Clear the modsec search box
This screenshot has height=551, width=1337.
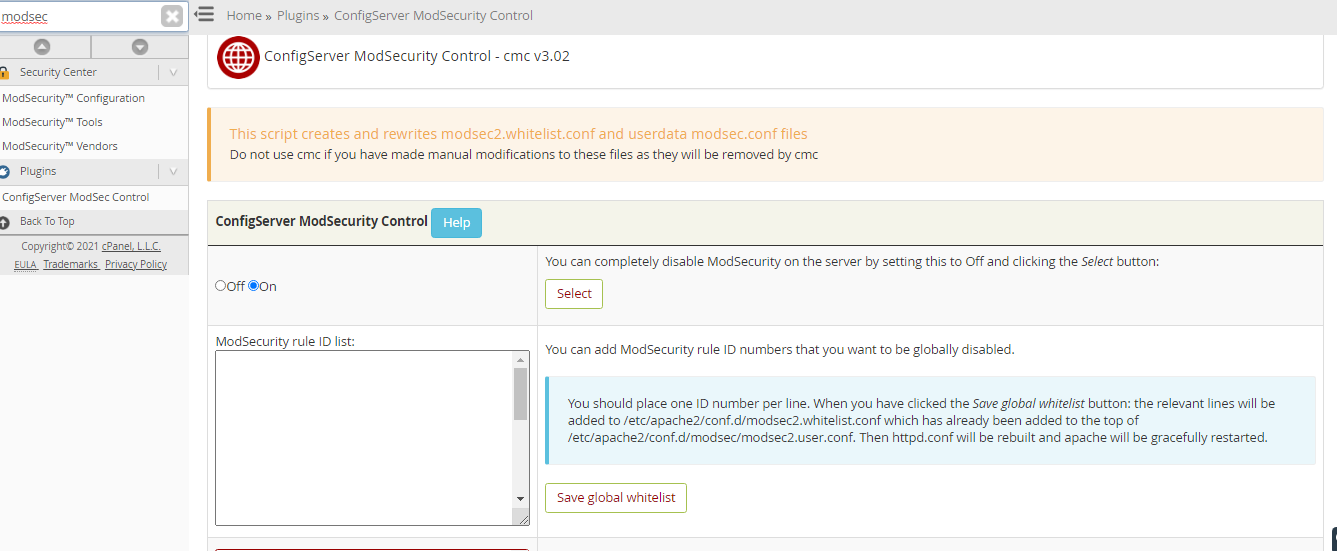tap(172, 16)
